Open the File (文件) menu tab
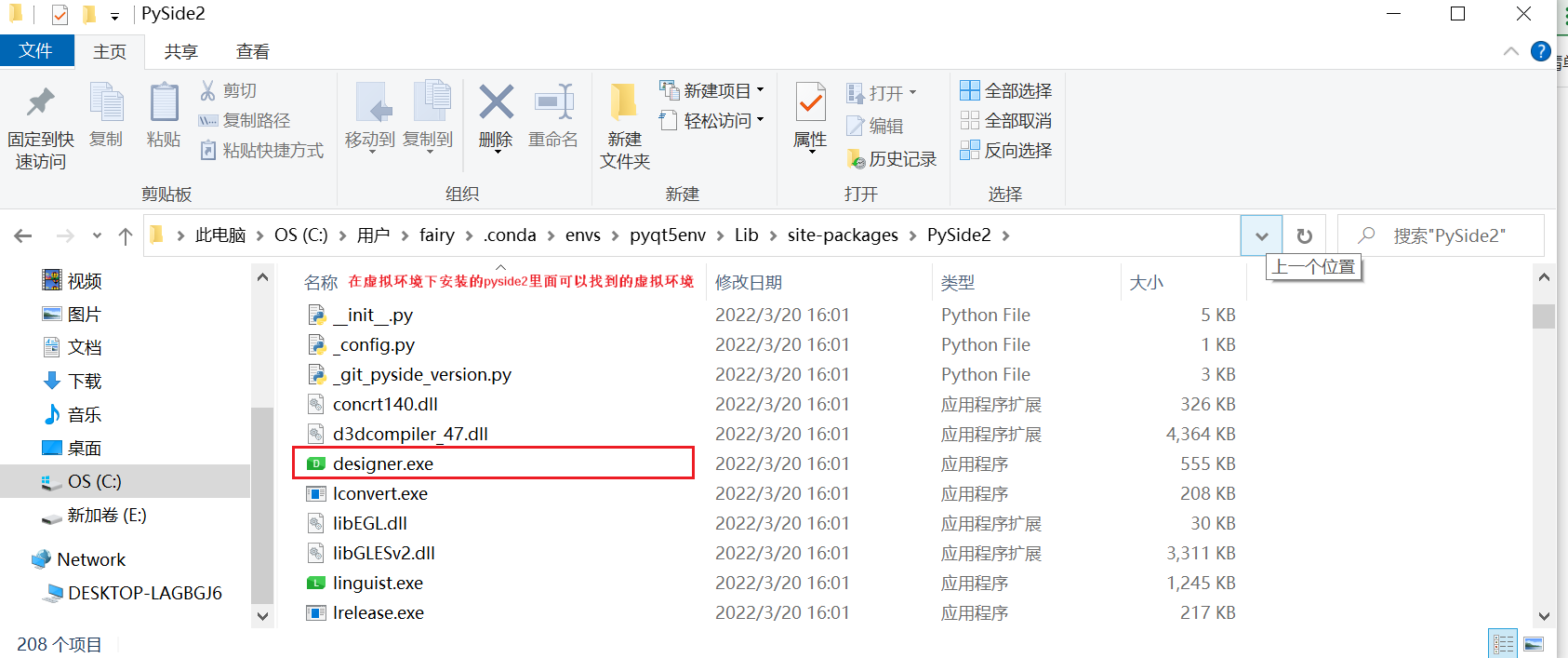Image resolution: width=1568 pixels, height=658 pixels. click(36, 50)
